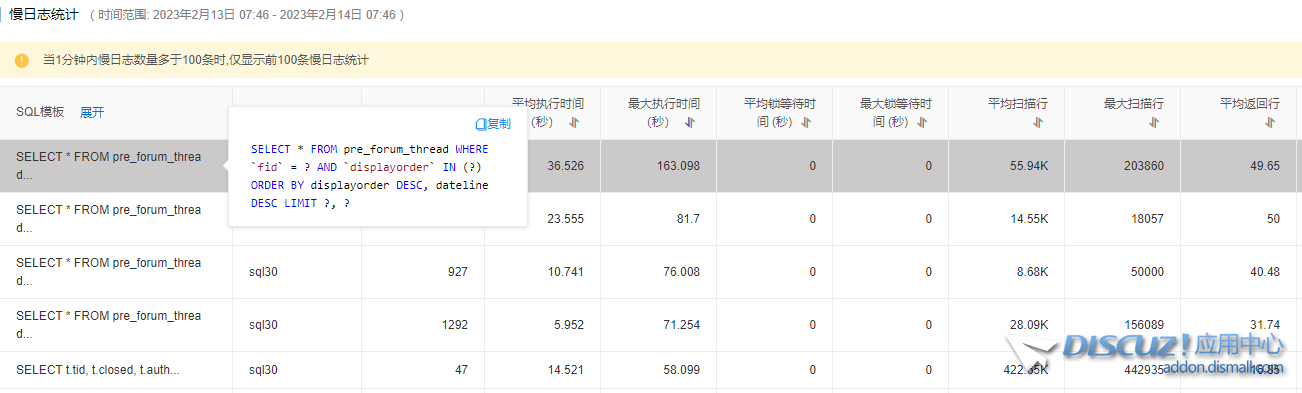Sort by 平均执行时间 using its sort arrows

pos(574,122)
